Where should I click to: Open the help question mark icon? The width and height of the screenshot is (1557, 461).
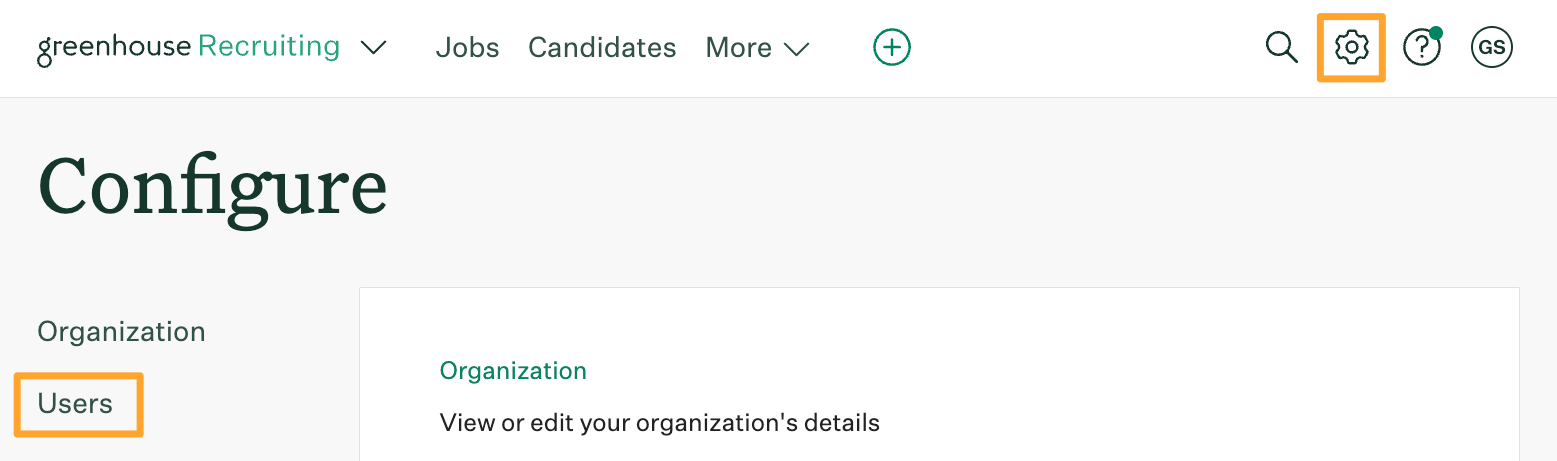(x=1421, y=47)
